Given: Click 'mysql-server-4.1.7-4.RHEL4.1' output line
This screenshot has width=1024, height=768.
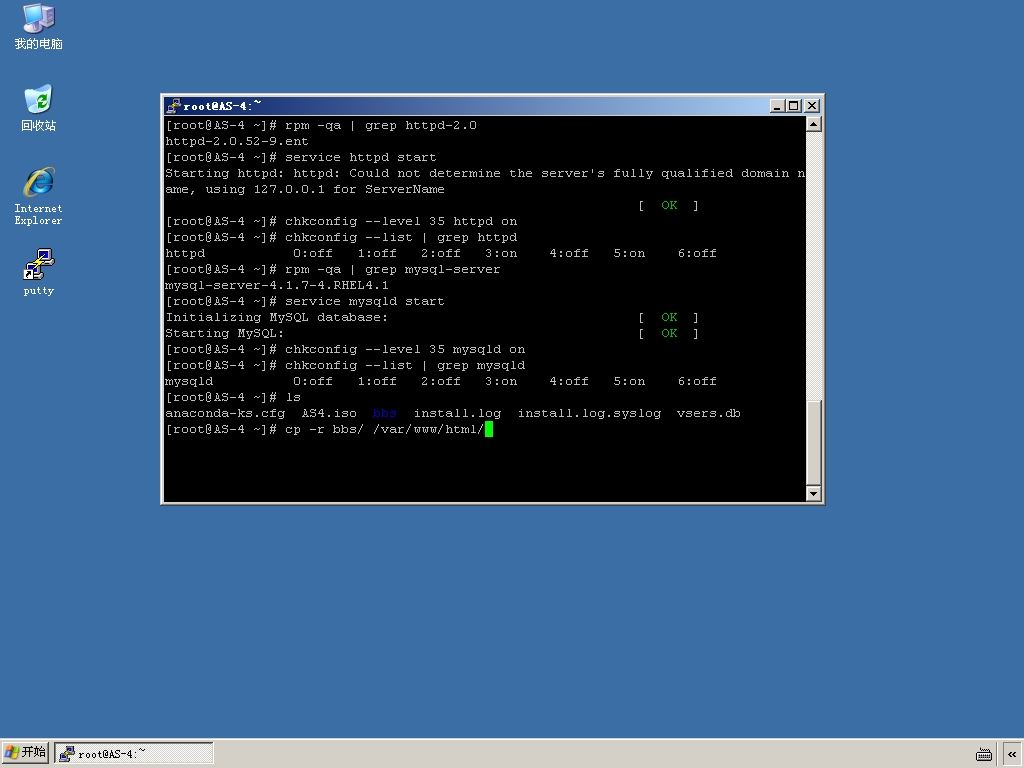Looking at the screenshot, I should click(277, 285).
